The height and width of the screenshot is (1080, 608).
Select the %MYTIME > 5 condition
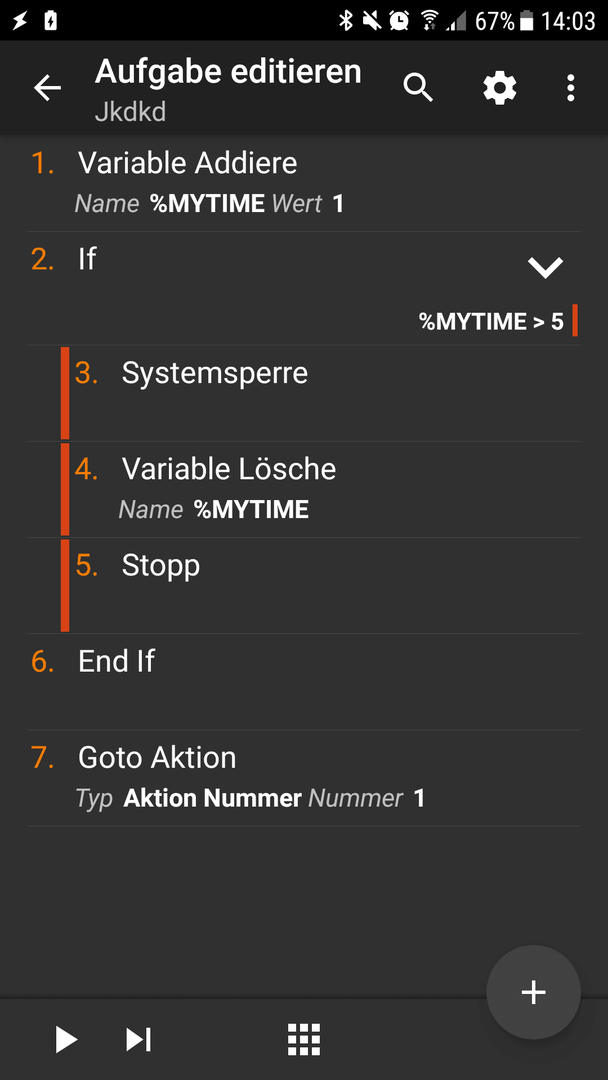[x=491, y=321]
